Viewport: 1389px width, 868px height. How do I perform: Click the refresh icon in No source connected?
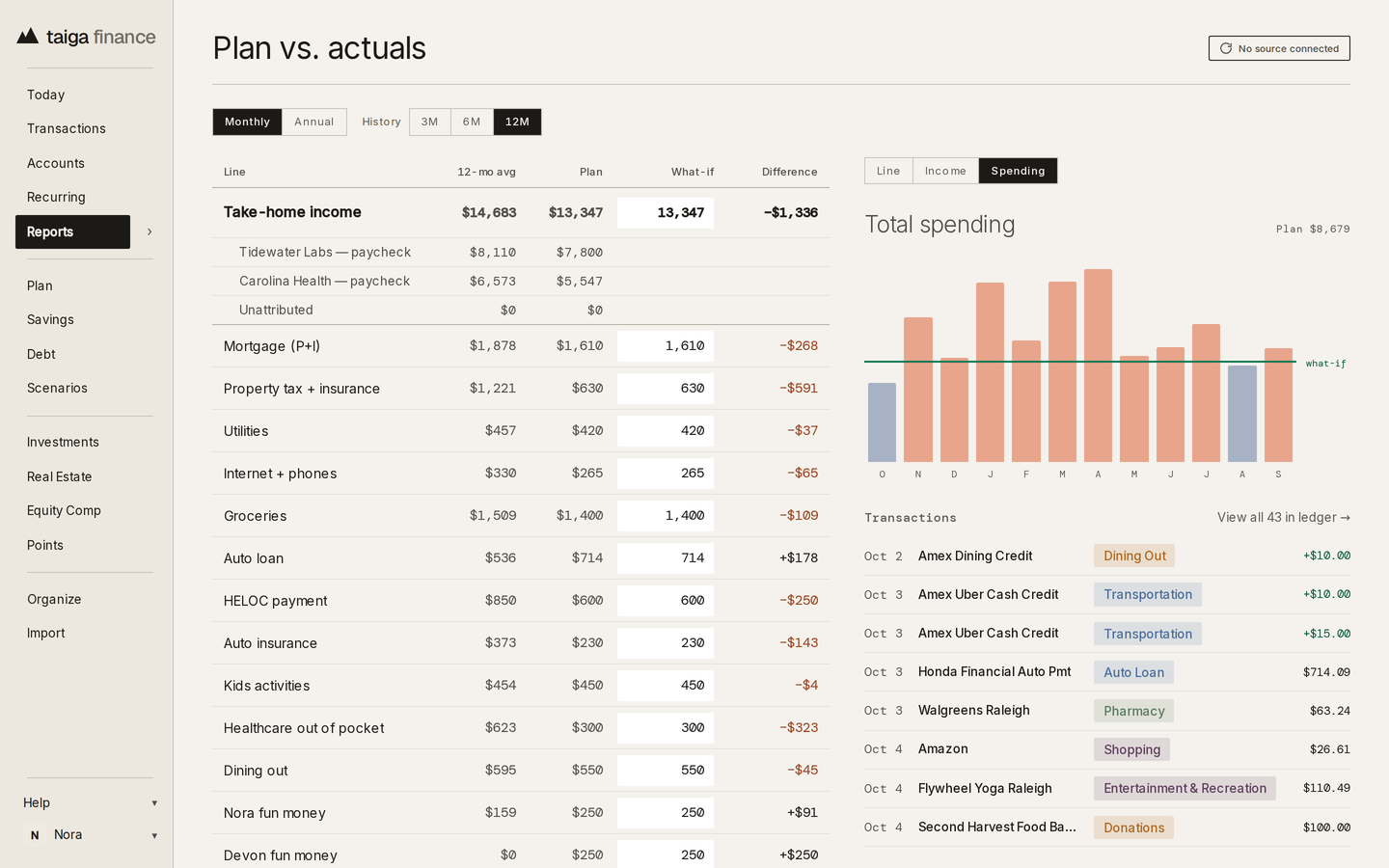coord(1226,48)
